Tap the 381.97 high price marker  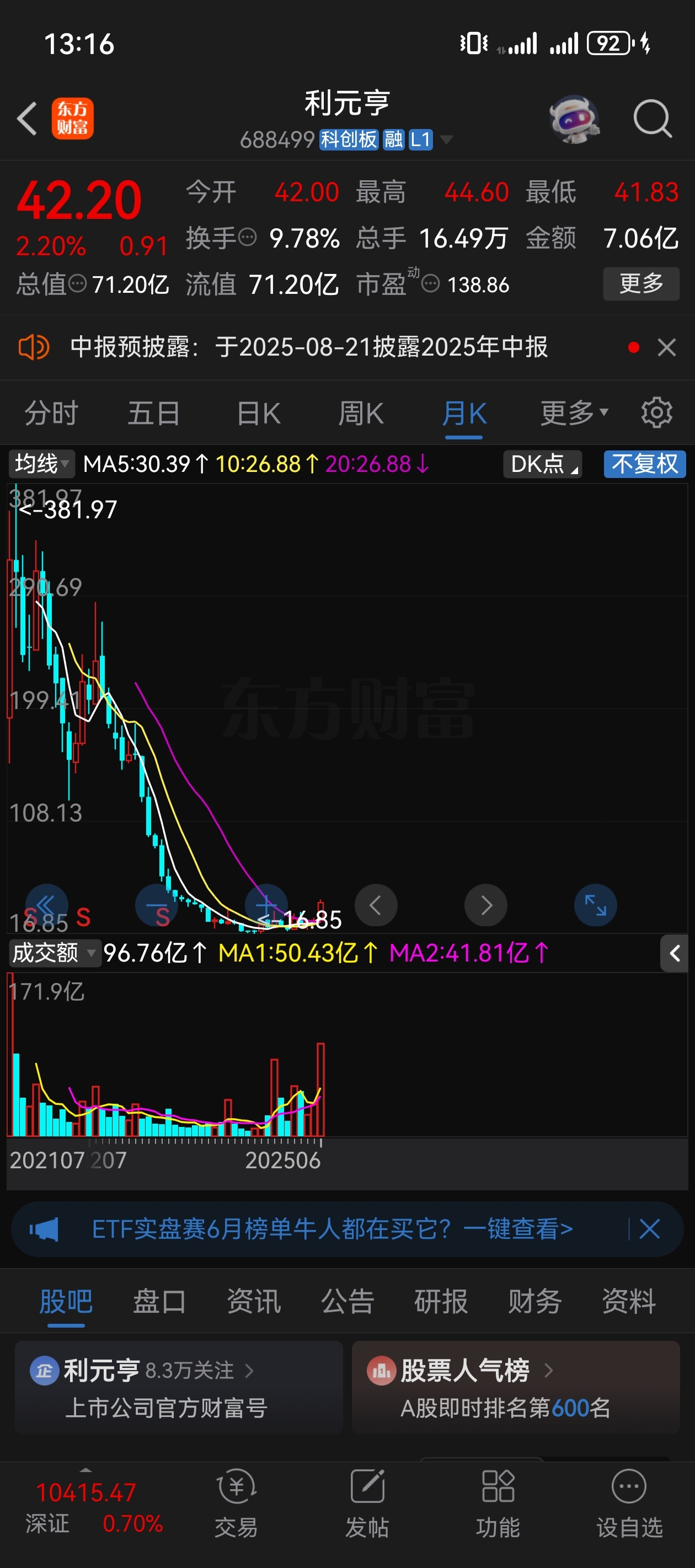coord(68,509)
